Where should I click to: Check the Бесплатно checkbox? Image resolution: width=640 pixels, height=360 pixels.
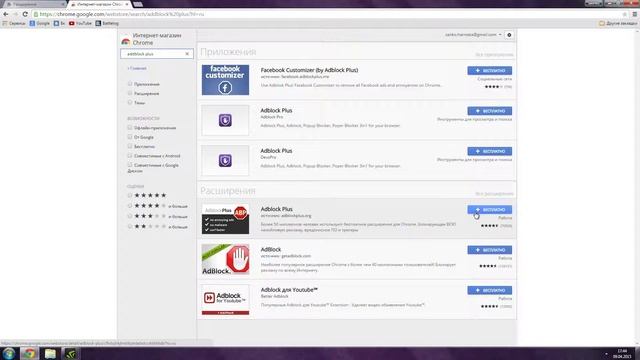(x=130, y=146)
